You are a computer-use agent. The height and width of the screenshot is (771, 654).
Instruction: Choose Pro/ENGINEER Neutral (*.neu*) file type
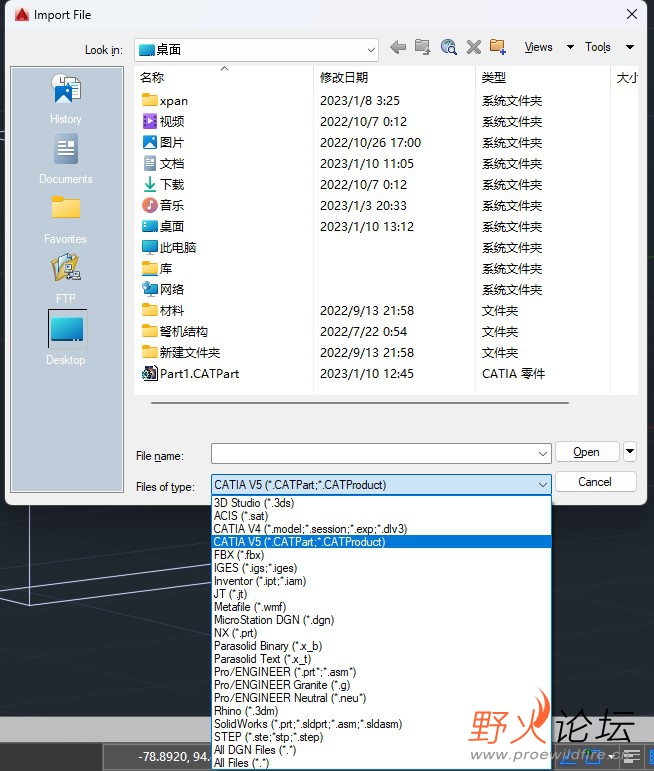click(381, 698)
